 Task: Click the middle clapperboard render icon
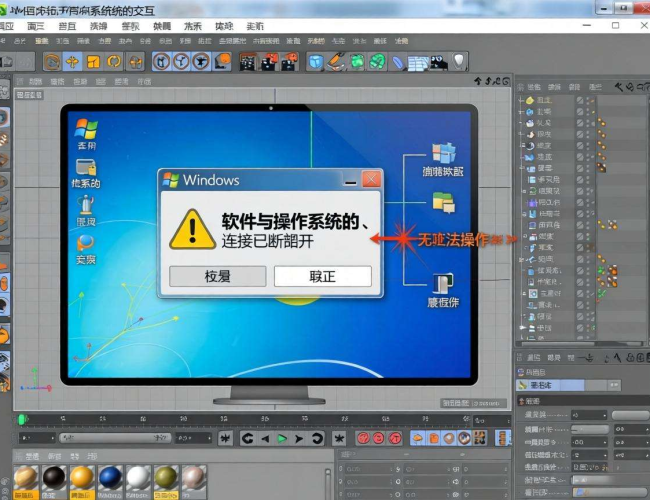click(x=269, y=62)
